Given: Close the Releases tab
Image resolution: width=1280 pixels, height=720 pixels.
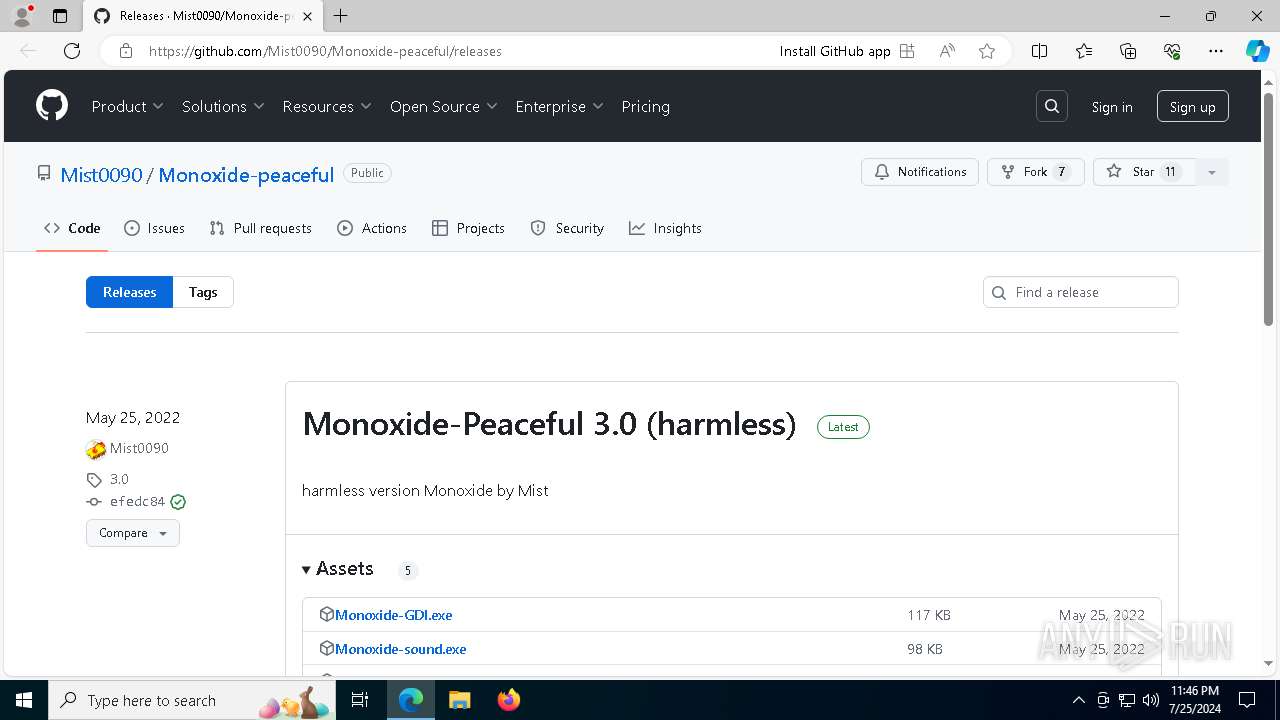Looking at the screenshot, I should pyautogui.click(x=307, y=16).
